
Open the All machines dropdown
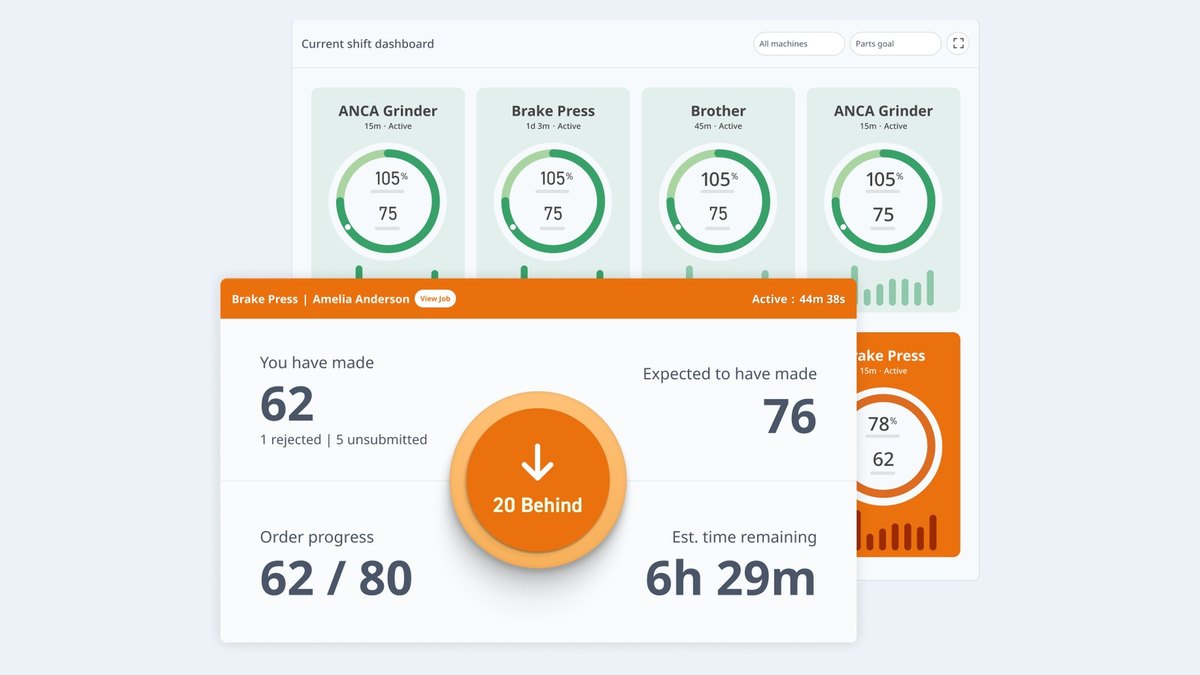(x=799, y=44)
